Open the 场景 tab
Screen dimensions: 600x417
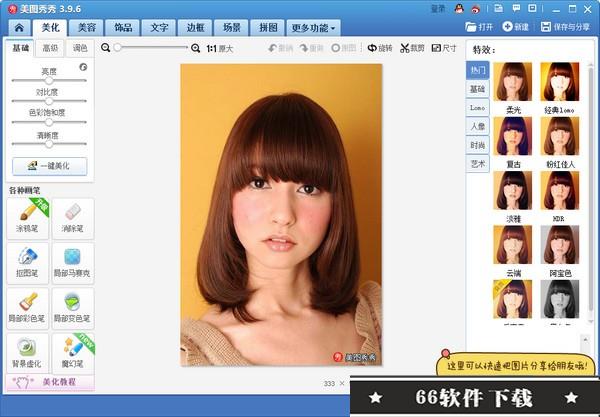(232, 28)
